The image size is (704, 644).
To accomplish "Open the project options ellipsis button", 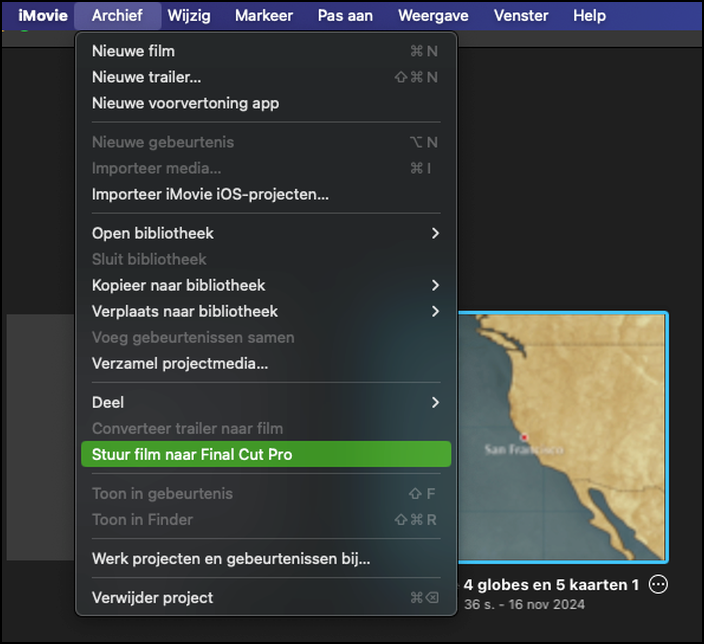I will pos(658,585).
